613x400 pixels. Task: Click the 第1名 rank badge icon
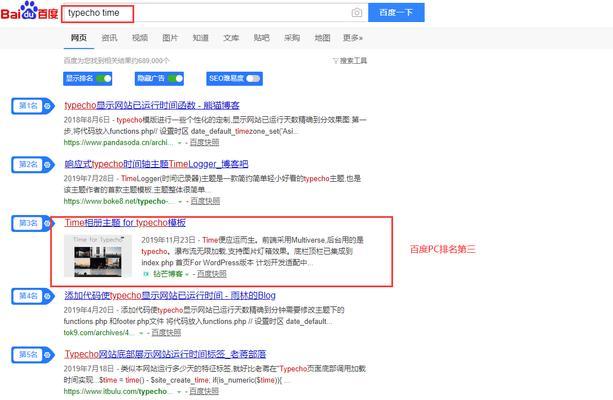[47, 106]
